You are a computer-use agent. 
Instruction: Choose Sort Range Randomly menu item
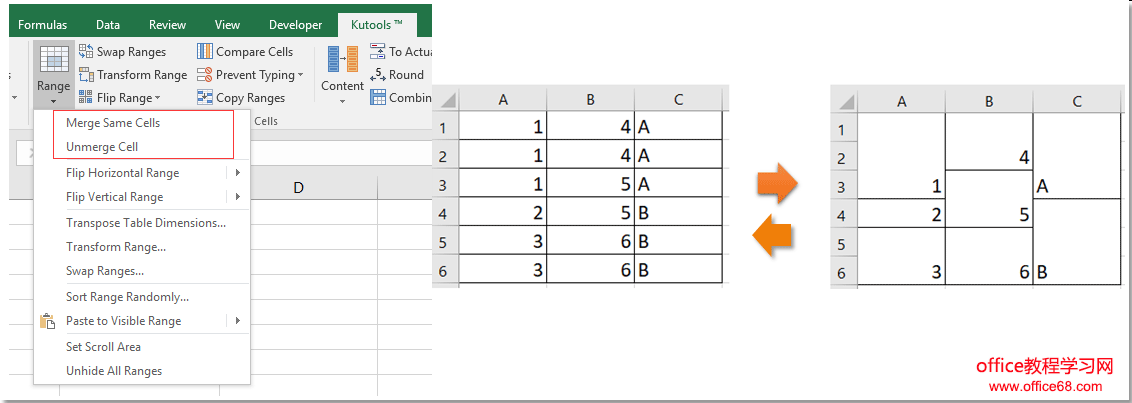click(127, 297)
